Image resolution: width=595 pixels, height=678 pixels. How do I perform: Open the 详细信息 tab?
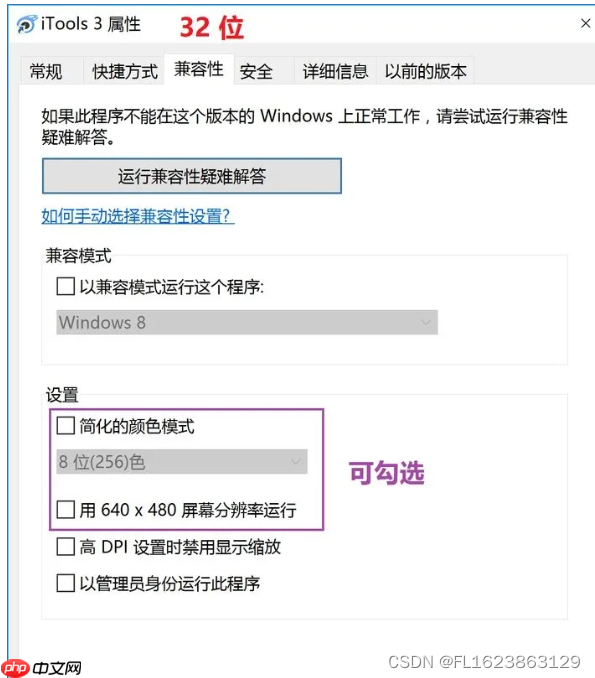click(335, 71)
